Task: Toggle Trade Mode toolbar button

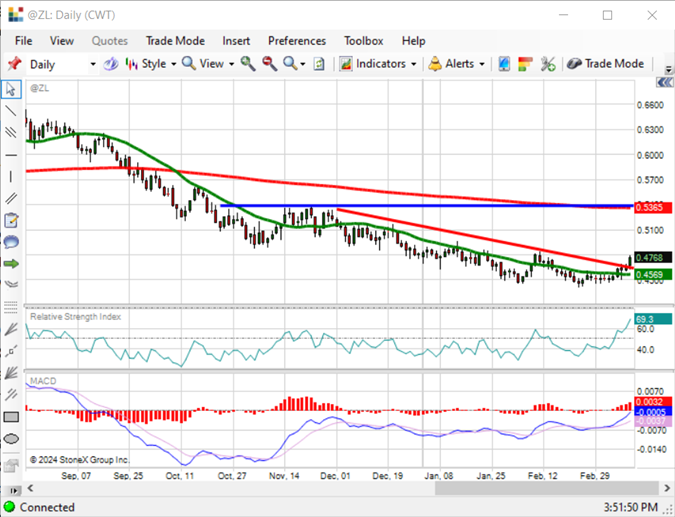Action: pyautogui.click(x=605, y=64)
